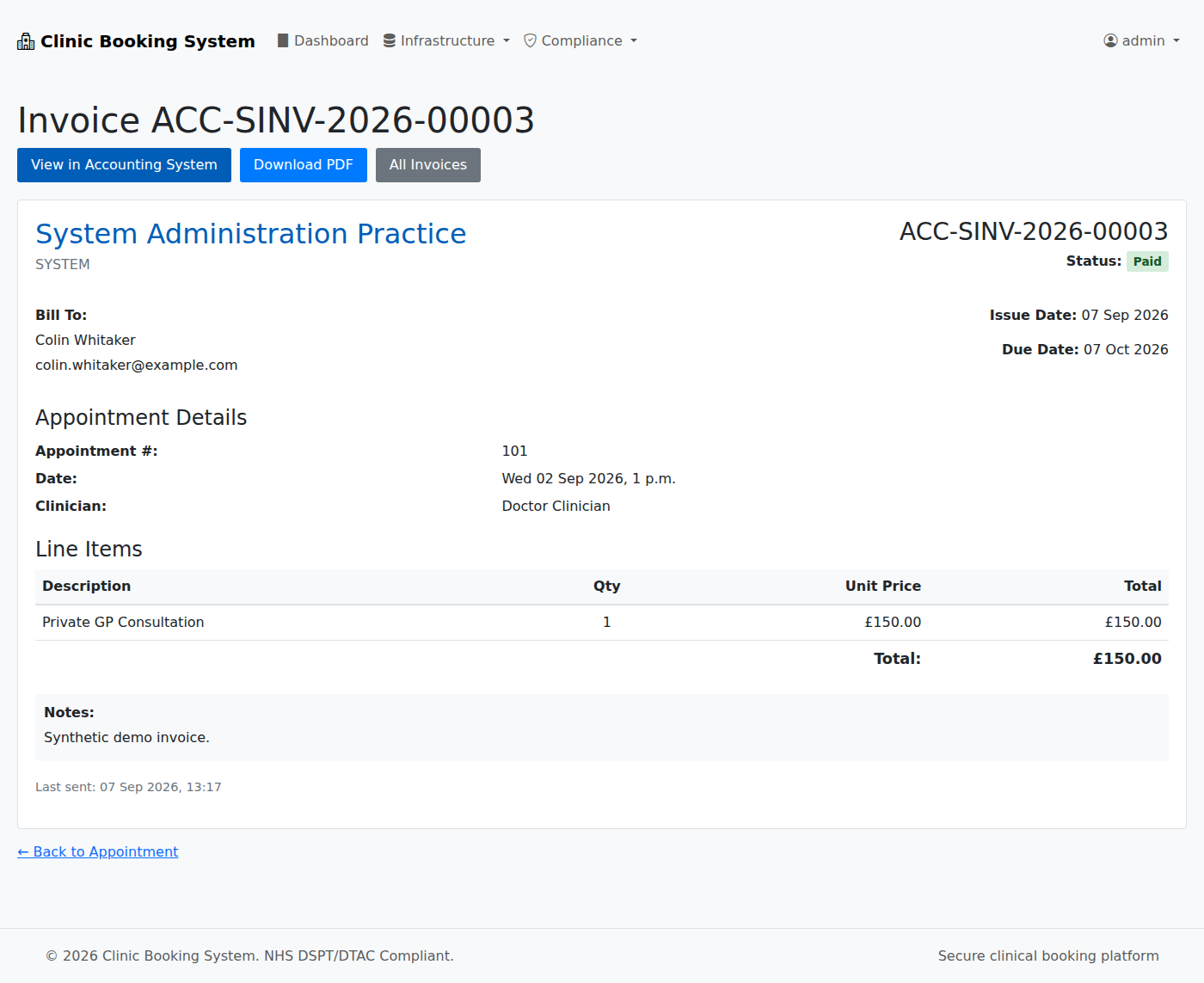1204x983 pixels.
Task: Click the bold grand total £150.00
Action: pos(1127,659)
